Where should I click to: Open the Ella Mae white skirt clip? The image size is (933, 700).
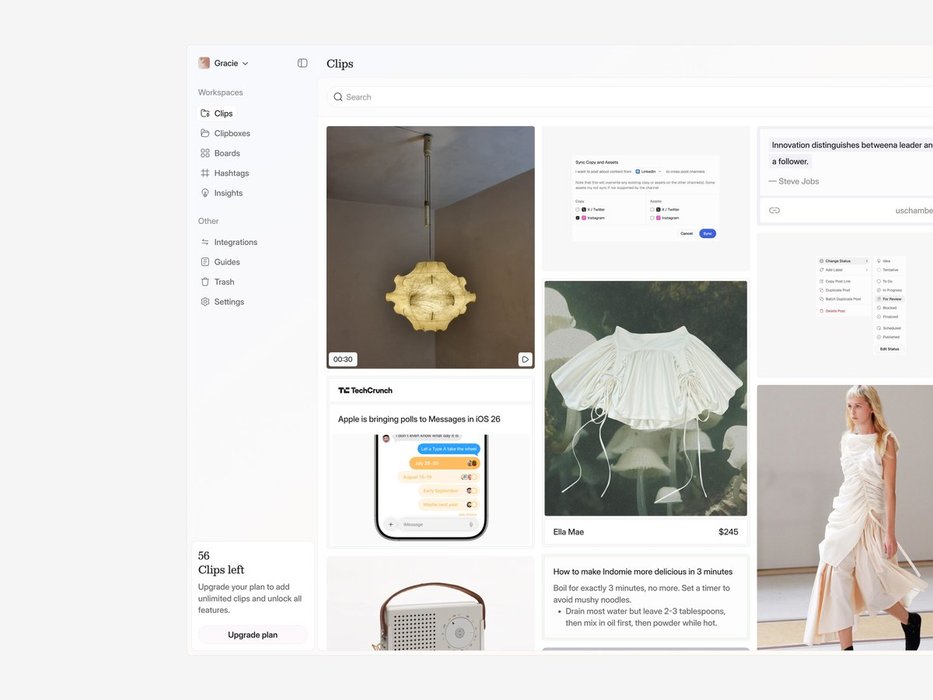click(x=645, y=398)
